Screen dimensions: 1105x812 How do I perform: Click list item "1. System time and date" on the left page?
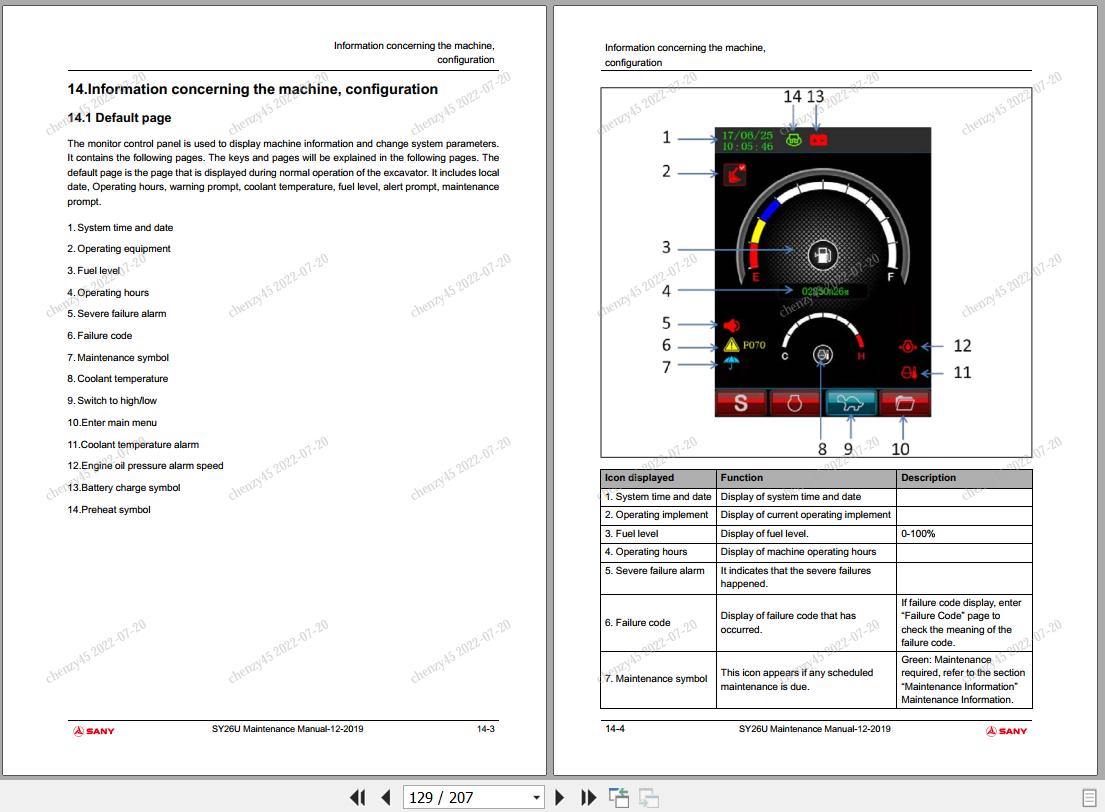pos(120,228)
